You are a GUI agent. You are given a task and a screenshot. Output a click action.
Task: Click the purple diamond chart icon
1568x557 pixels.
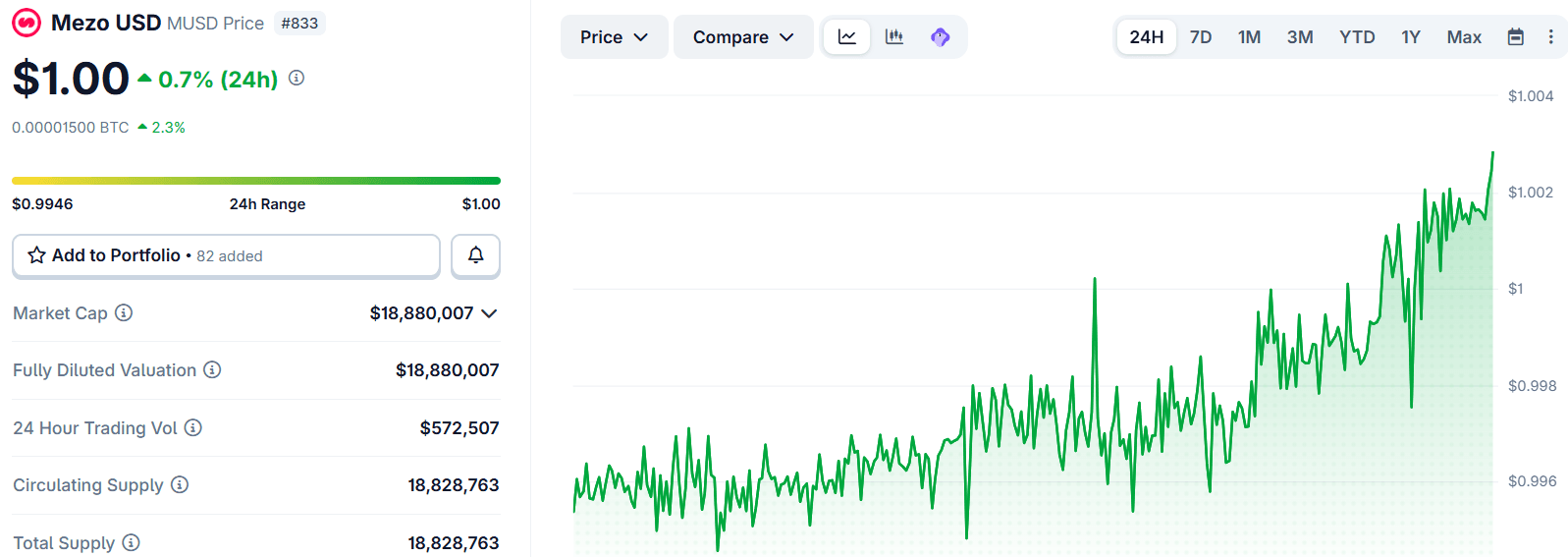(x=940, y=37)
